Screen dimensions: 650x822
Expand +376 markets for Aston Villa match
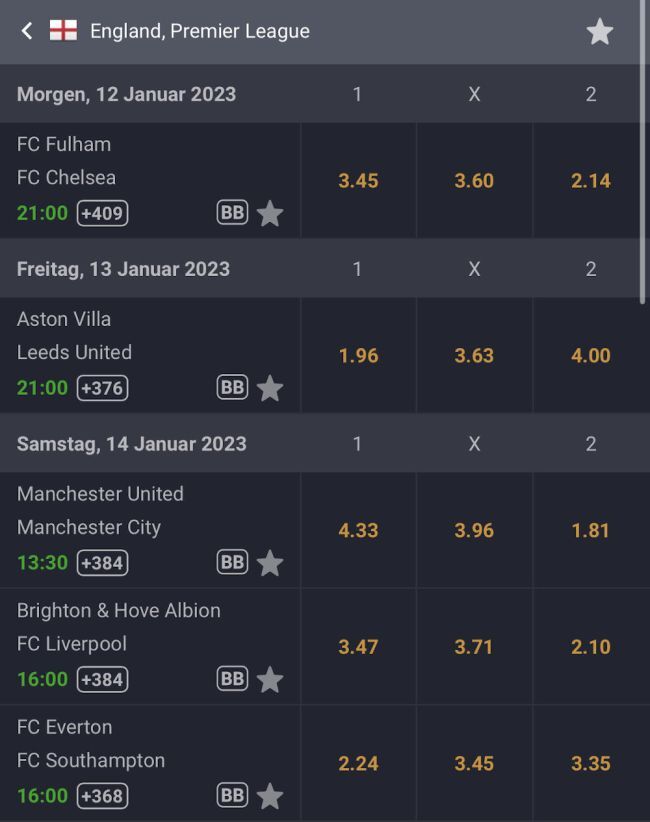coord(102,388)
